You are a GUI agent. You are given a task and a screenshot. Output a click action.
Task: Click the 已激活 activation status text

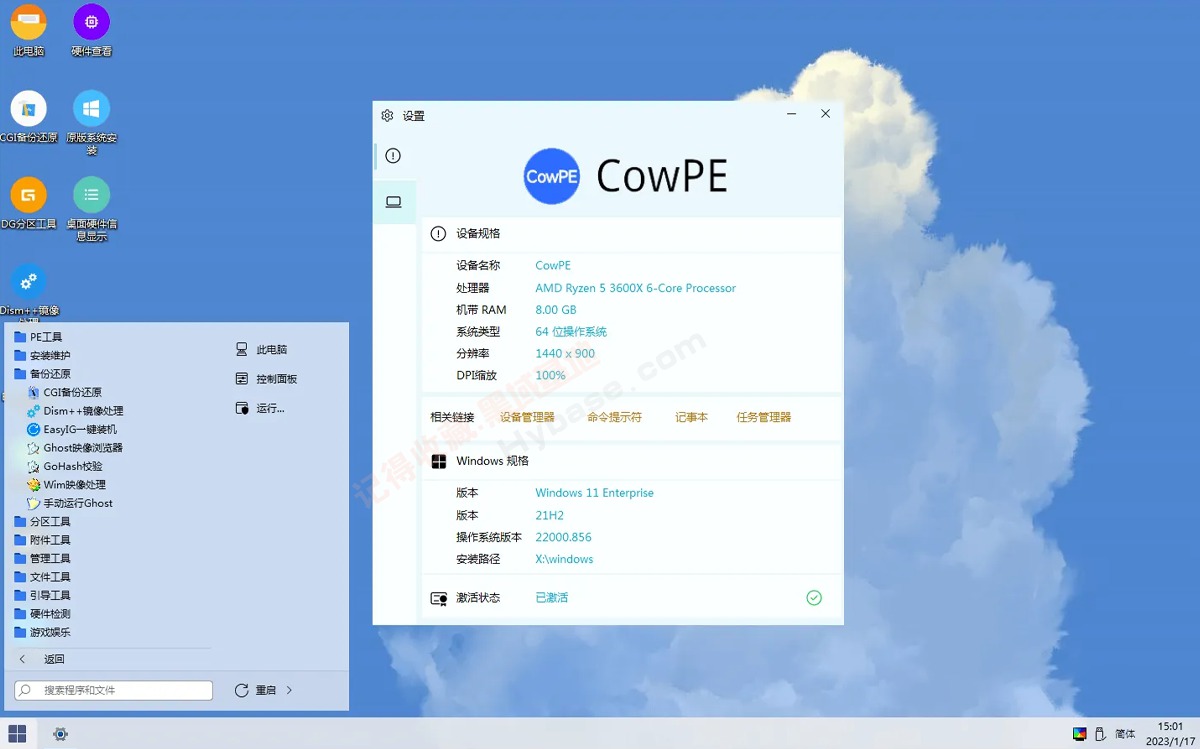tap(552, 598)
